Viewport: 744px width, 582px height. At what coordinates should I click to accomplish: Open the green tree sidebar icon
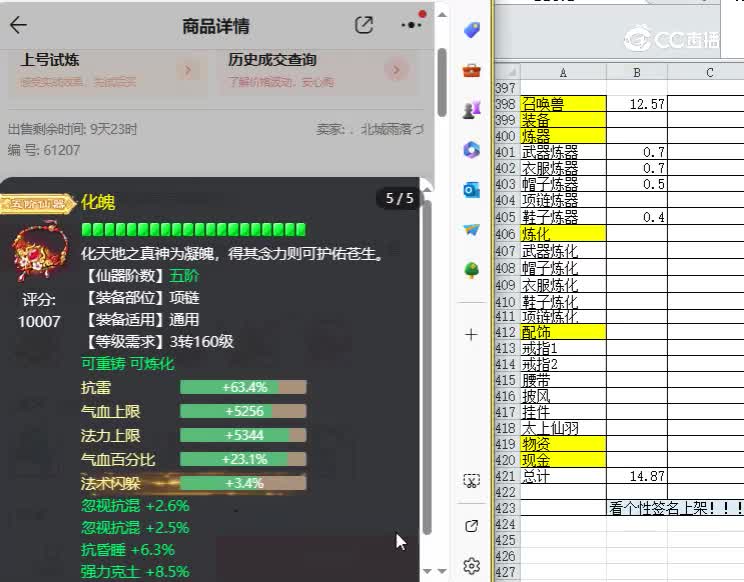click(x=472, y=270)
